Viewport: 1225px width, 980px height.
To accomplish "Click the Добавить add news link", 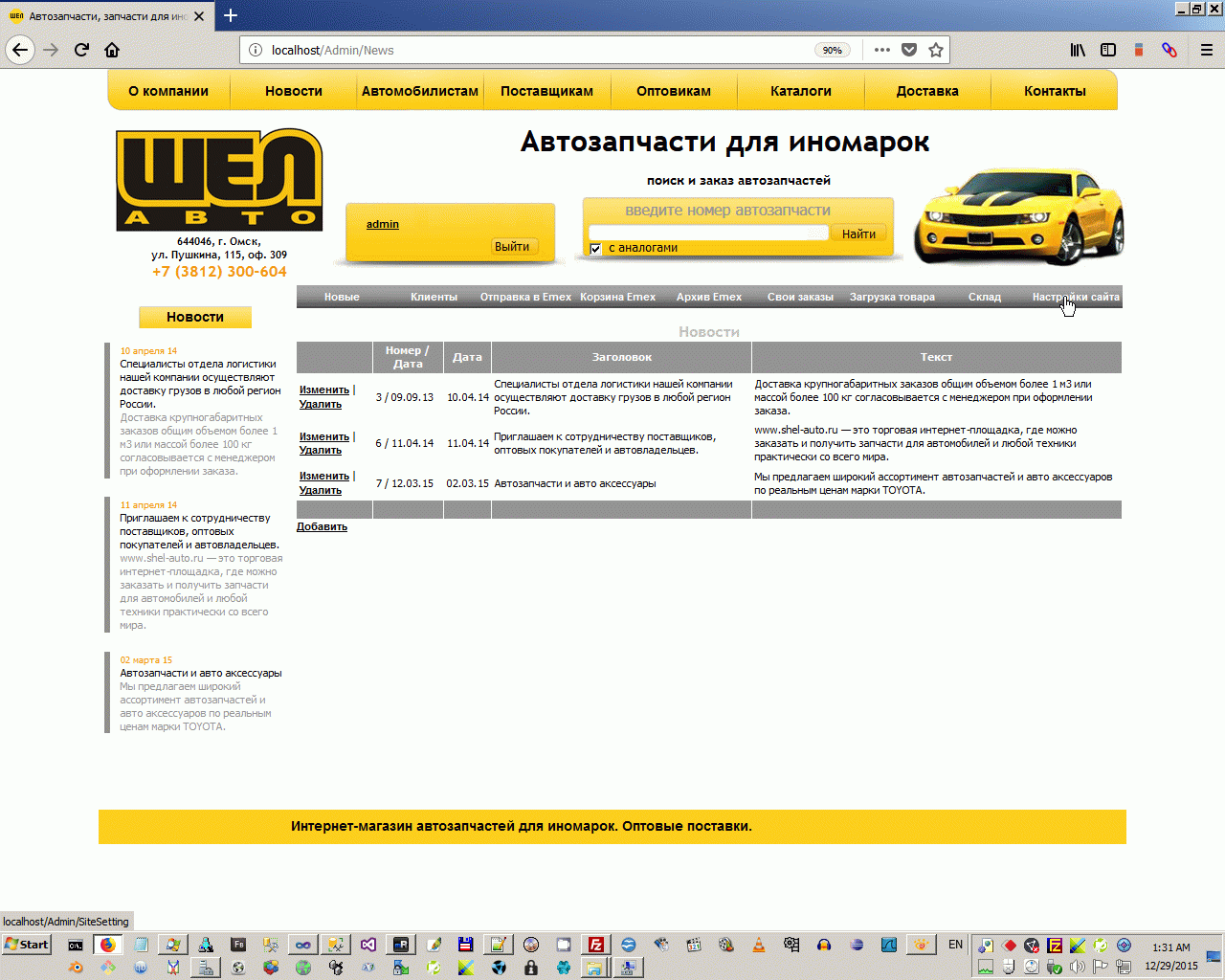I will coord(322,526).
